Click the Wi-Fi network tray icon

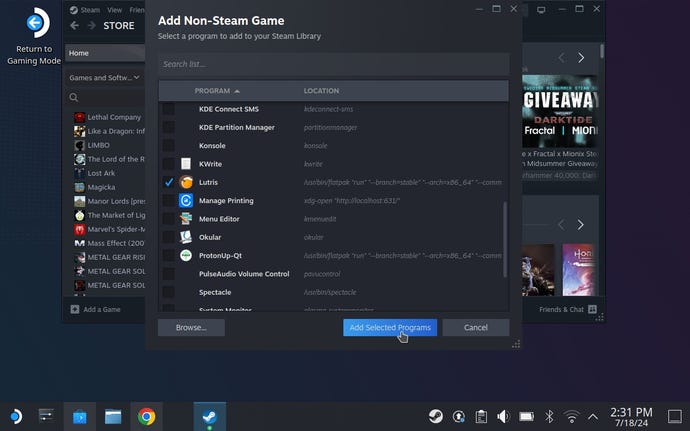(x=571, y=415)
